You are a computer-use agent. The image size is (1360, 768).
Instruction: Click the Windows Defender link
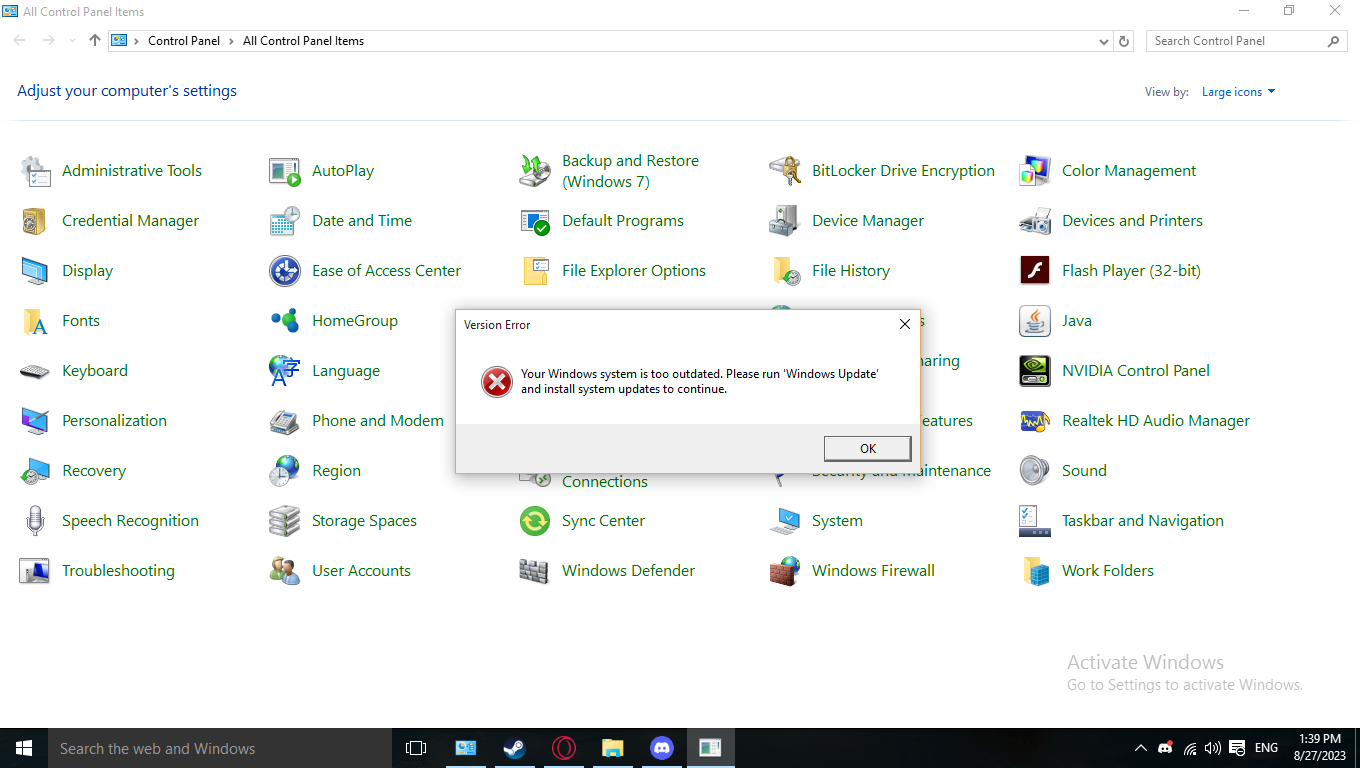[x=628, y=571]
